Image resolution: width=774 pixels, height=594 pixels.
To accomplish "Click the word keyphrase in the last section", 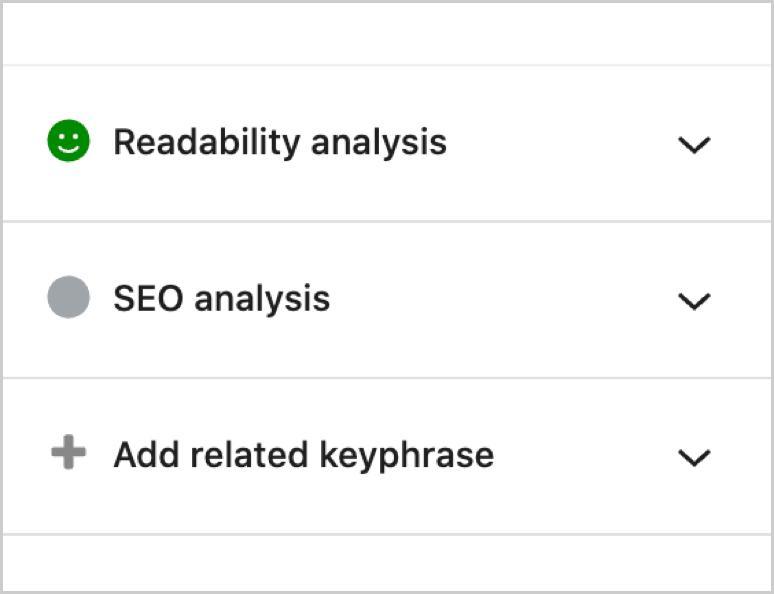I will 406,456.
